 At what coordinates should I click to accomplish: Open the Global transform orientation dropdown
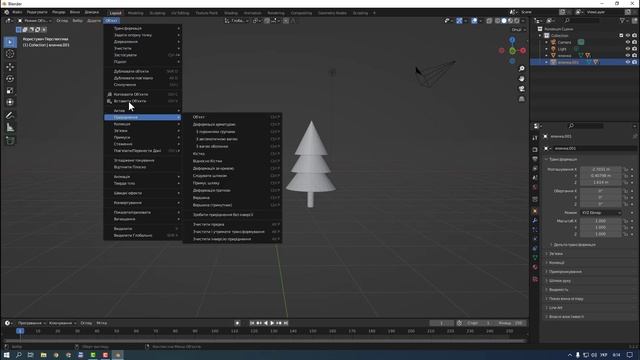(237, 20)
